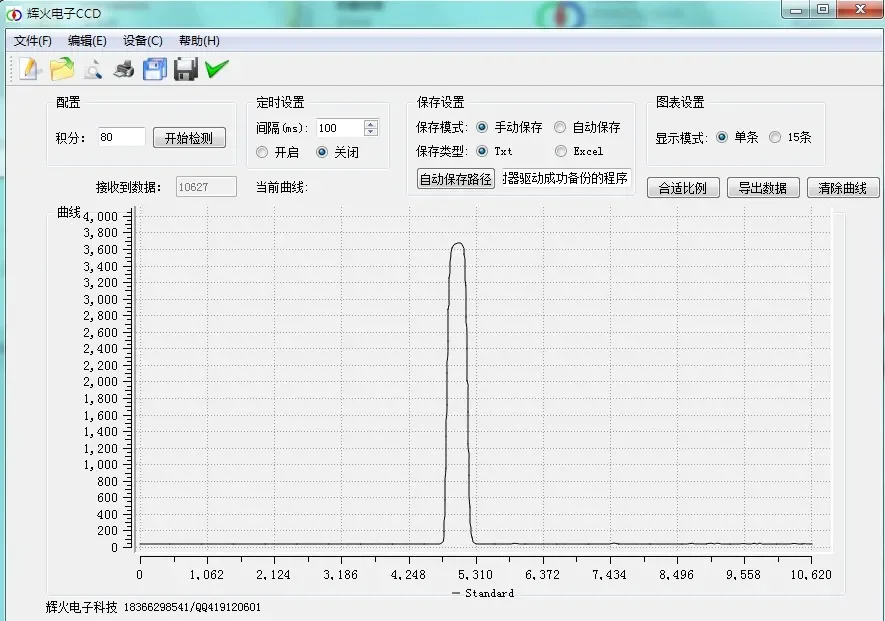Switch display mode to 15条
Image resolution: width=885 pixels, height=621 pixels.
[x=776, y=137]
